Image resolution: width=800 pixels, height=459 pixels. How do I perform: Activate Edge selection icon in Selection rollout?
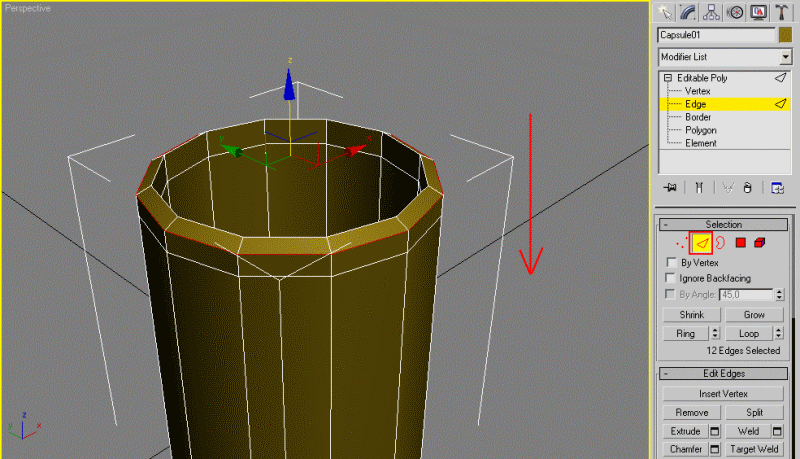pos(701,243)
